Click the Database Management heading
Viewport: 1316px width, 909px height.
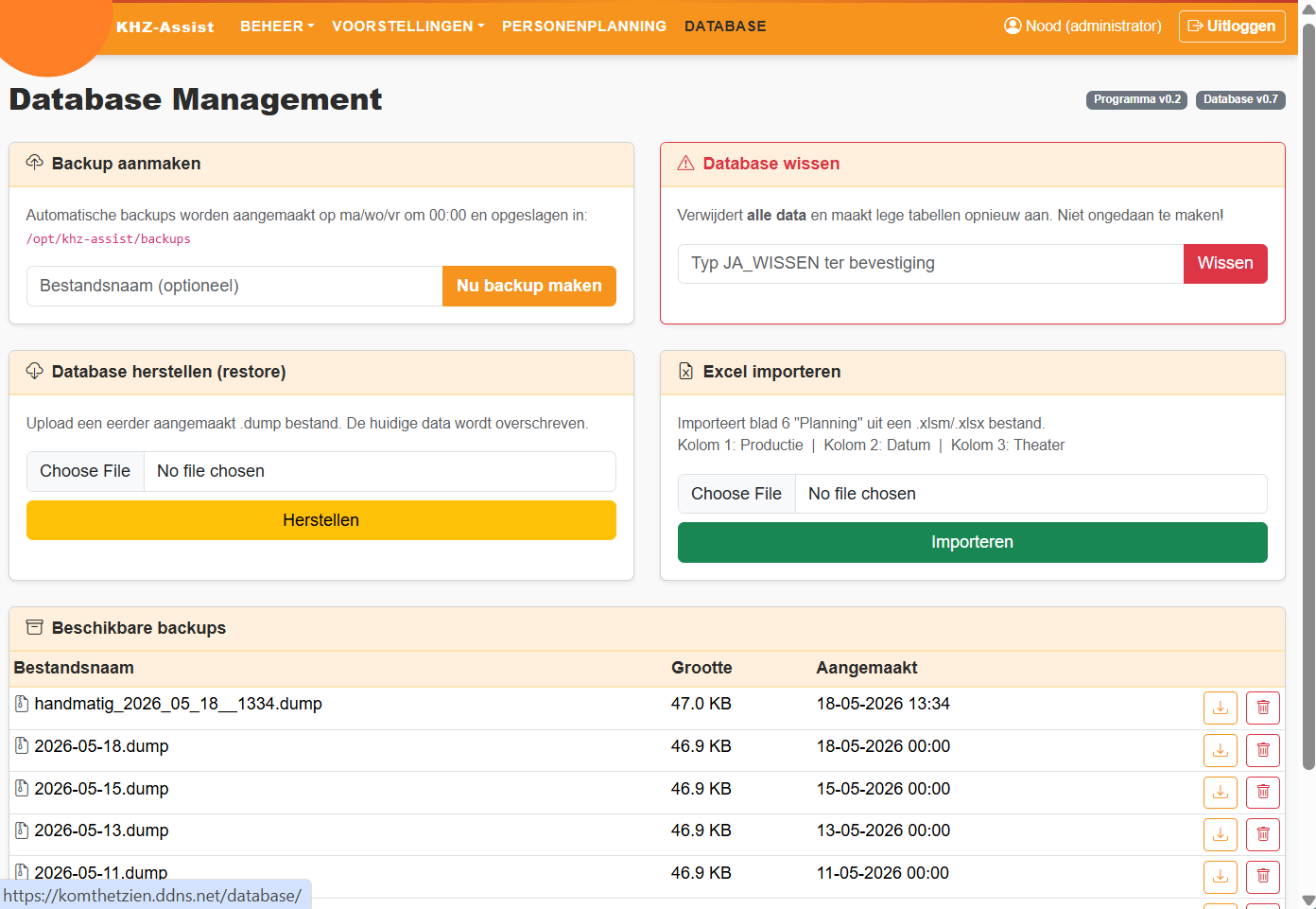[196, 99]
